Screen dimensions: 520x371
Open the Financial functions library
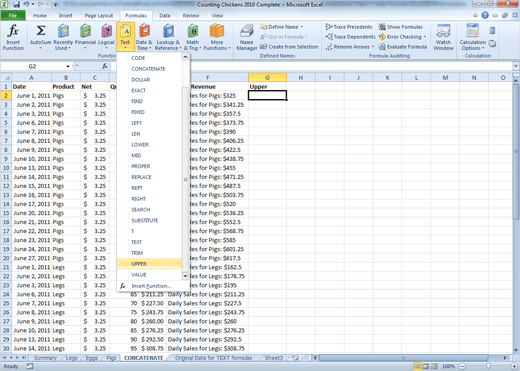pyautogui.click(x=85, y=37)
